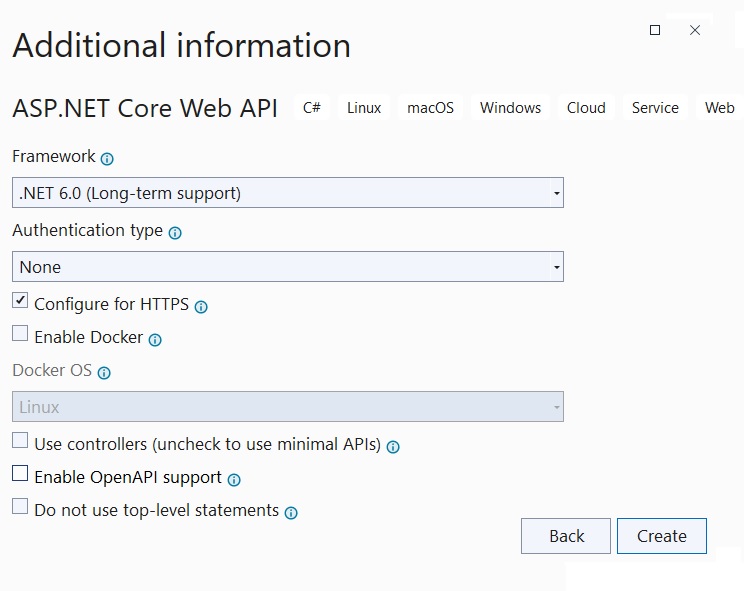Uncheck the Configure for HTTPS checkbox
744x591 pixels.
[20, 300]
